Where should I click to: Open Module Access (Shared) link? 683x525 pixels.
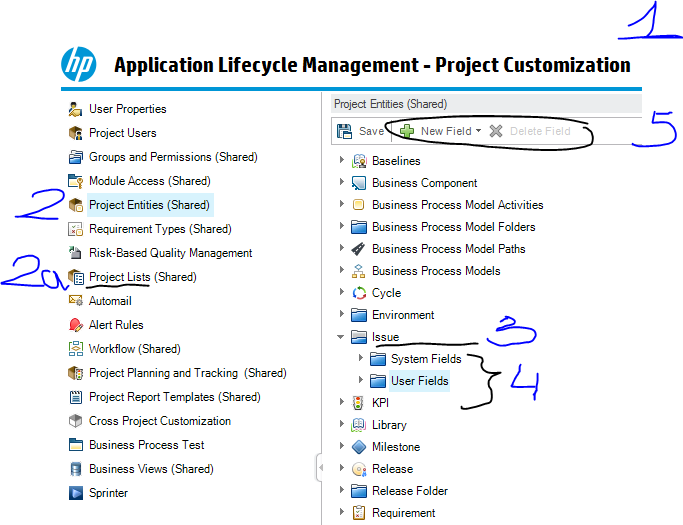pos(148,181)
